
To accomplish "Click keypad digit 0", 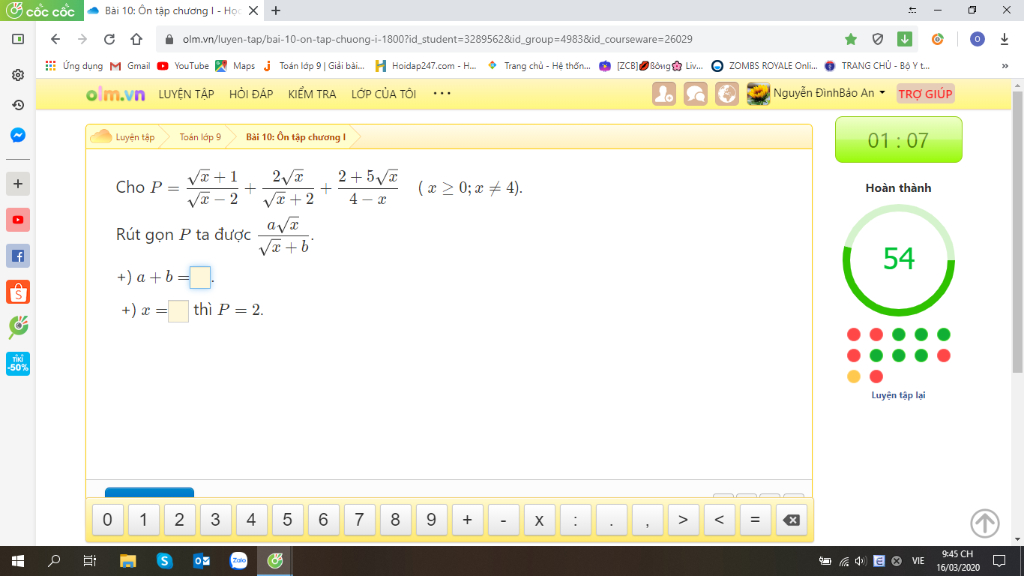I will click(108, 520).
